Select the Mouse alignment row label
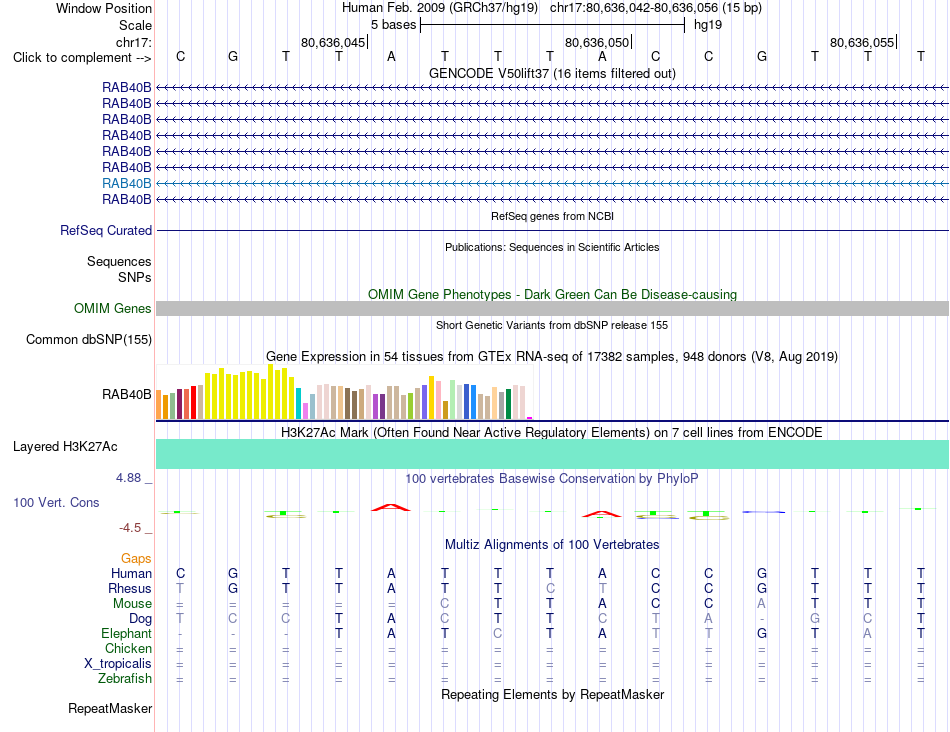Screen dimensions: 950x732 pos(132,604)
